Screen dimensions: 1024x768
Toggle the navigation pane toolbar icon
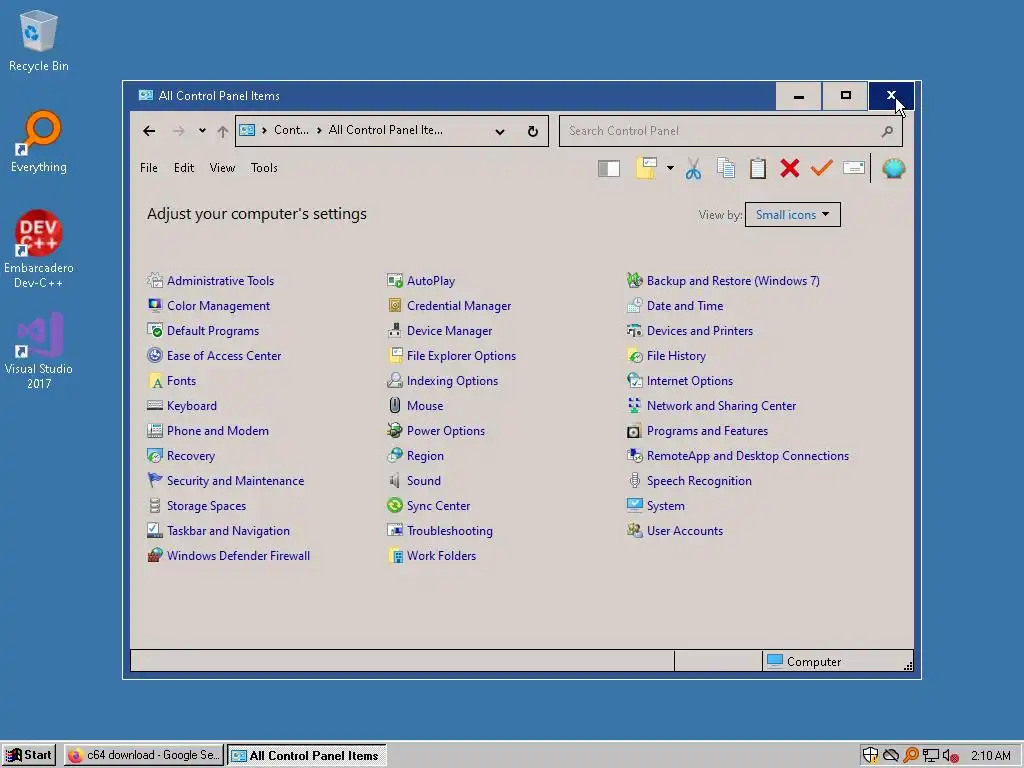pyautogui.click(x=609, y=168)
